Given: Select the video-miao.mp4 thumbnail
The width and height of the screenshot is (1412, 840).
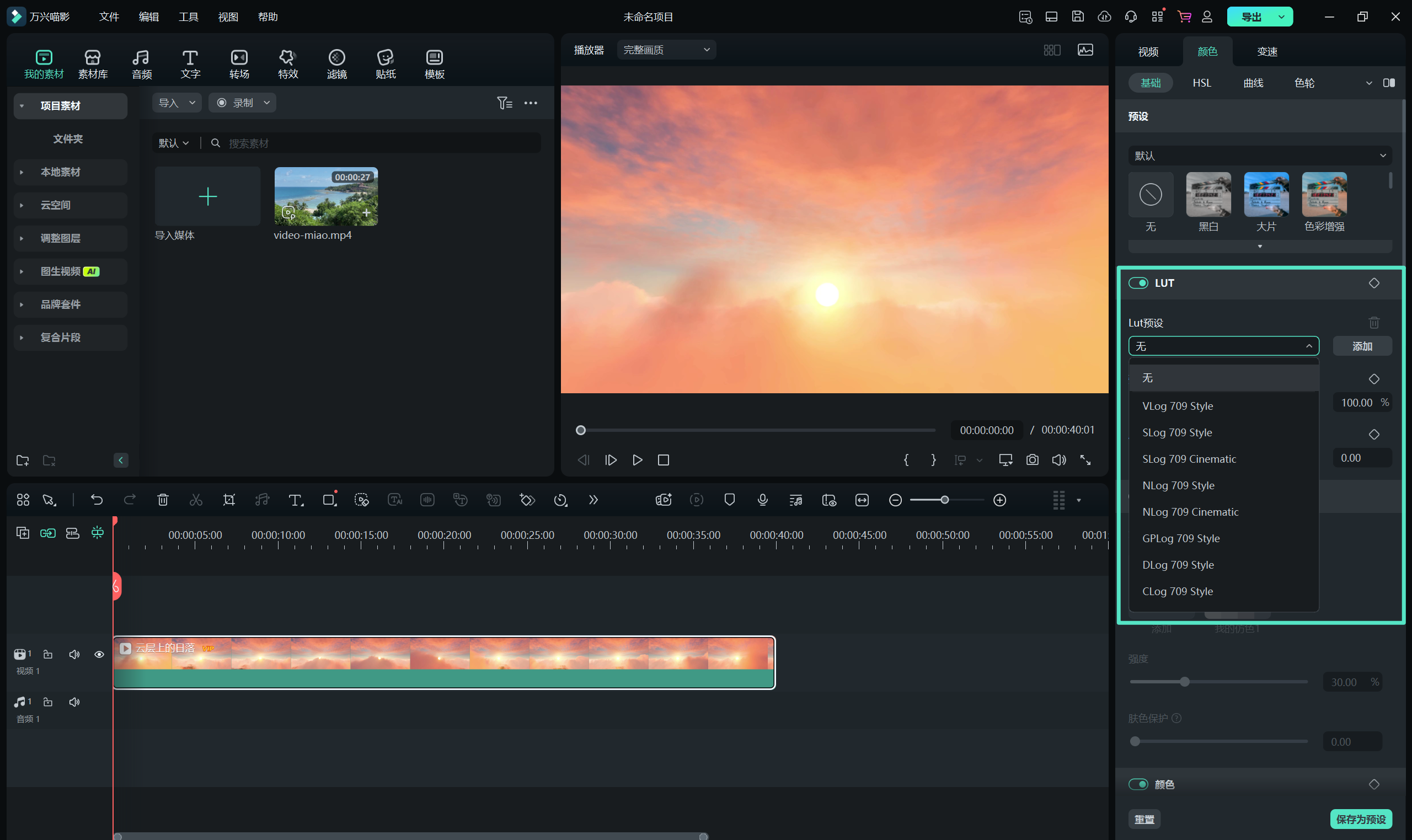Looking at the screenshot, I should pyautogui.click(x=326, y=196).
